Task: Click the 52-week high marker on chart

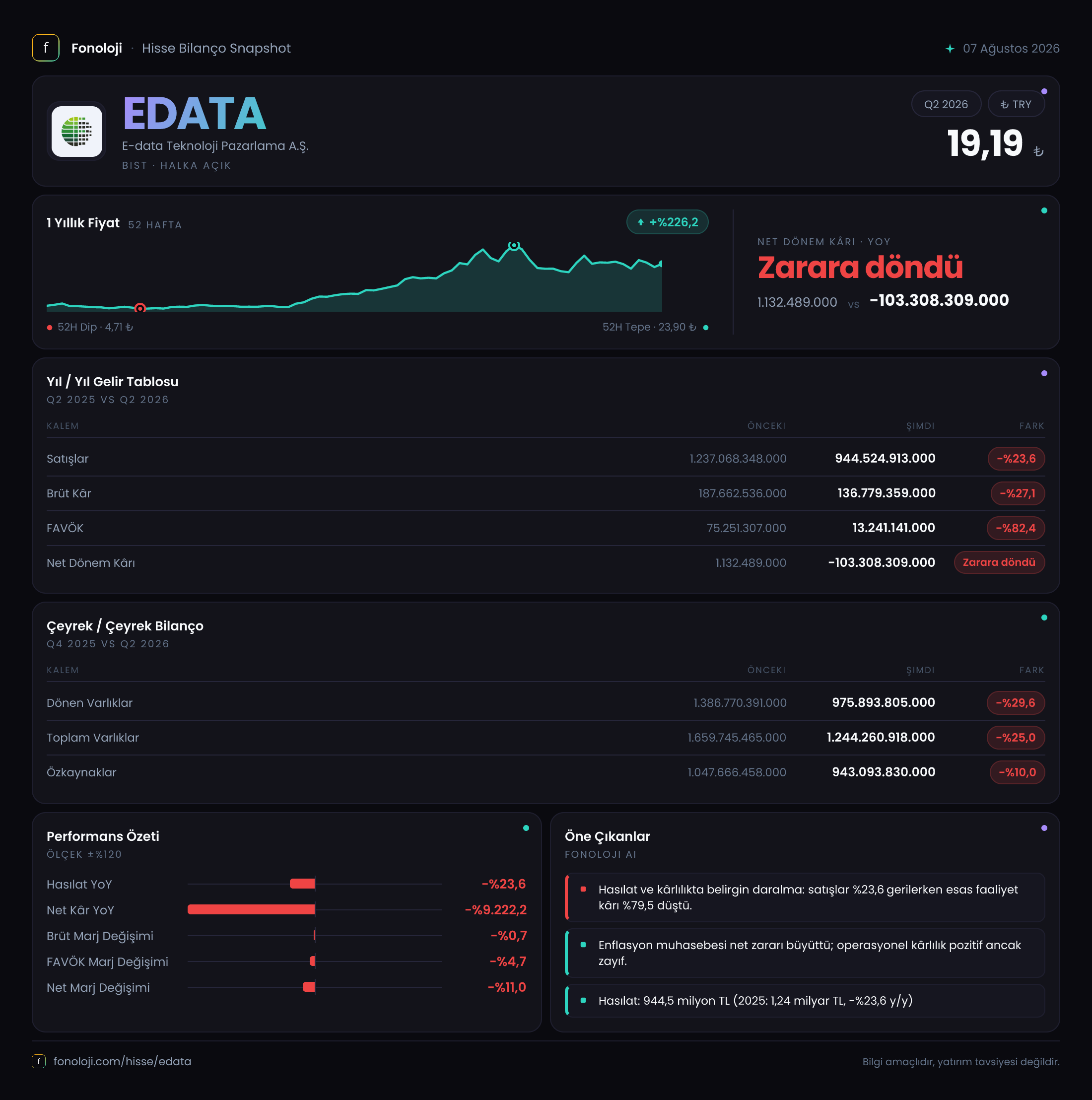Action: click(514, 245)
